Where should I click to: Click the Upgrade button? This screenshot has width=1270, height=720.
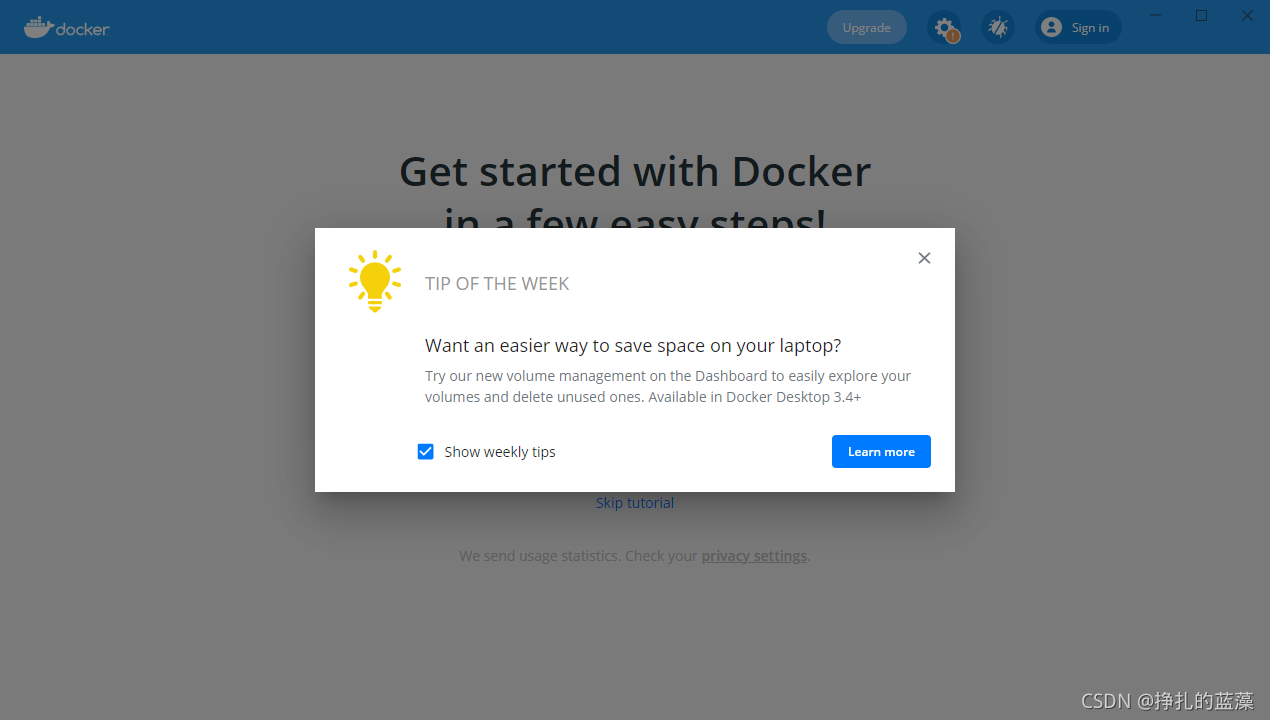click(866, 27)
